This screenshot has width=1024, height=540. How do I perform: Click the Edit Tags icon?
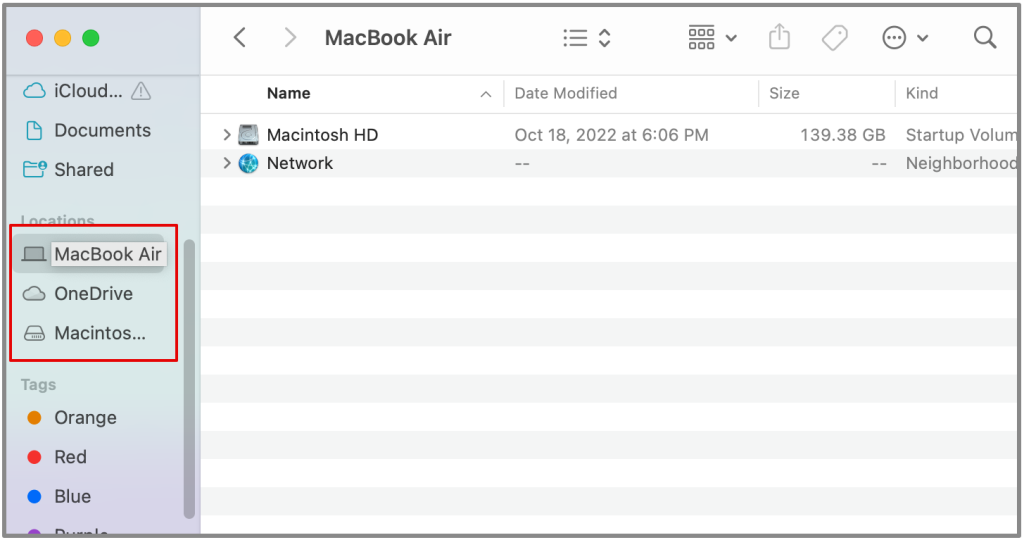(835, 38)
